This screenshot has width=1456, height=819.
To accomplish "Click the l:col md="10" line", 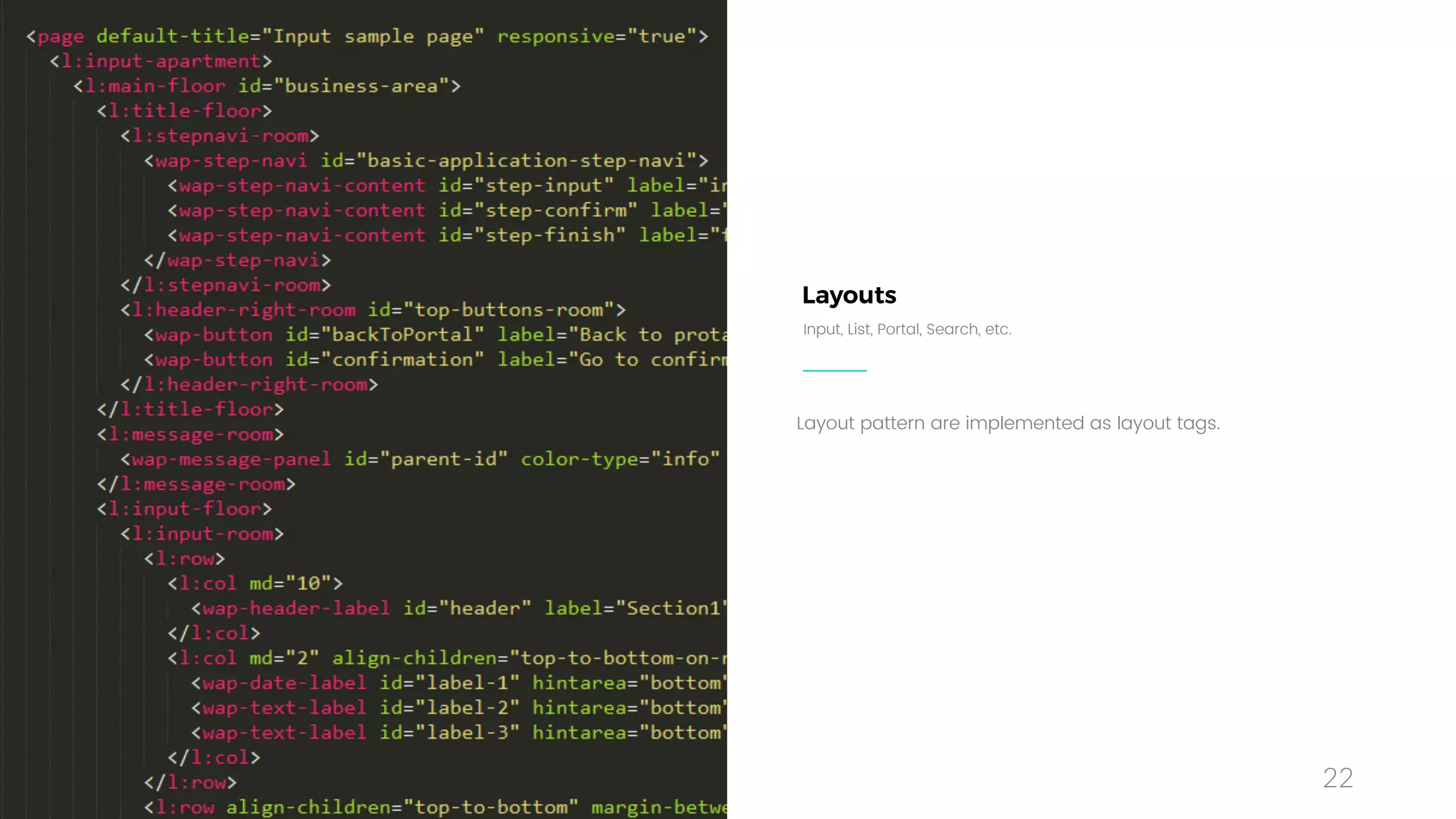I will click(255, 584).
